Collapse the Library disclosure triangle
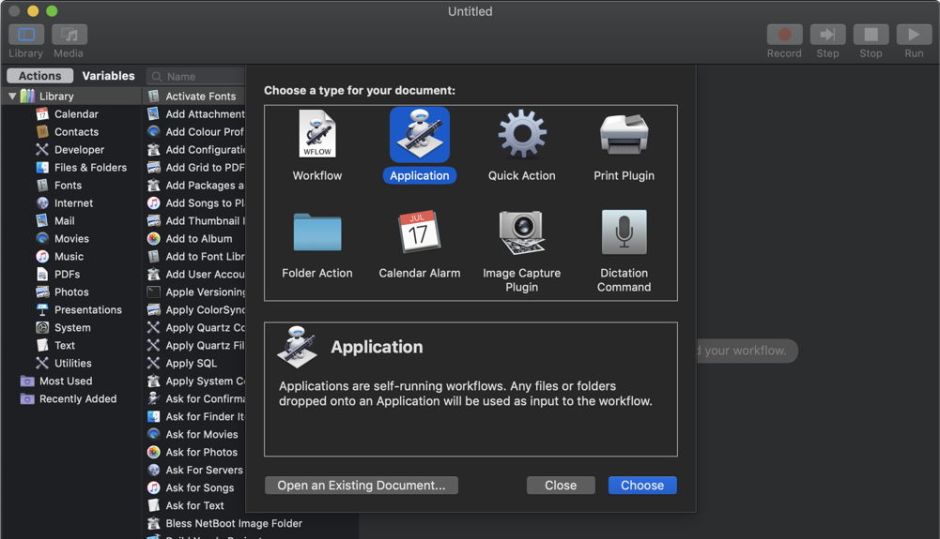 pos(12,97)
